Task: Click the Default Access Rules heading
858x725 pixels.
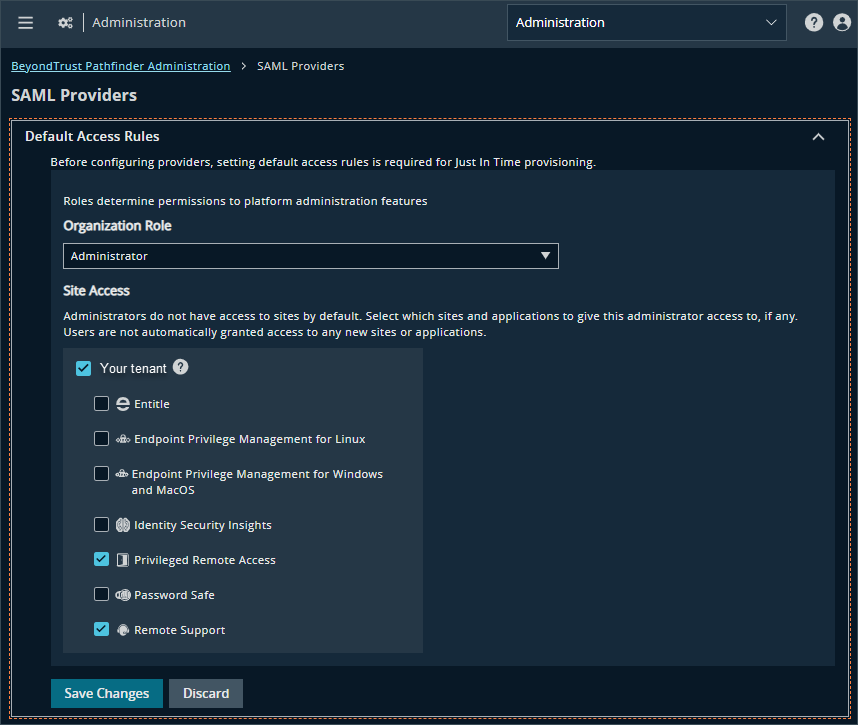Action: point(92,136)
